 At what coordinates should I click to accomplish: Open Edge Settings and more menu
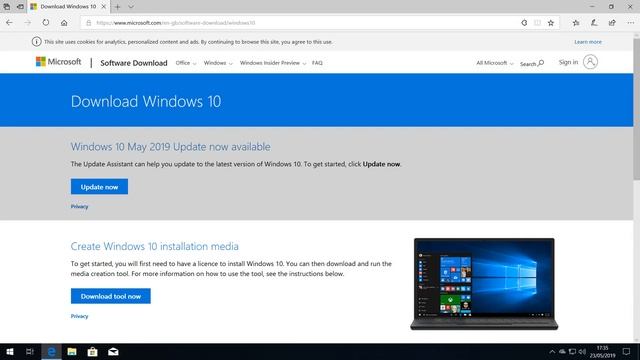(631, 23)
